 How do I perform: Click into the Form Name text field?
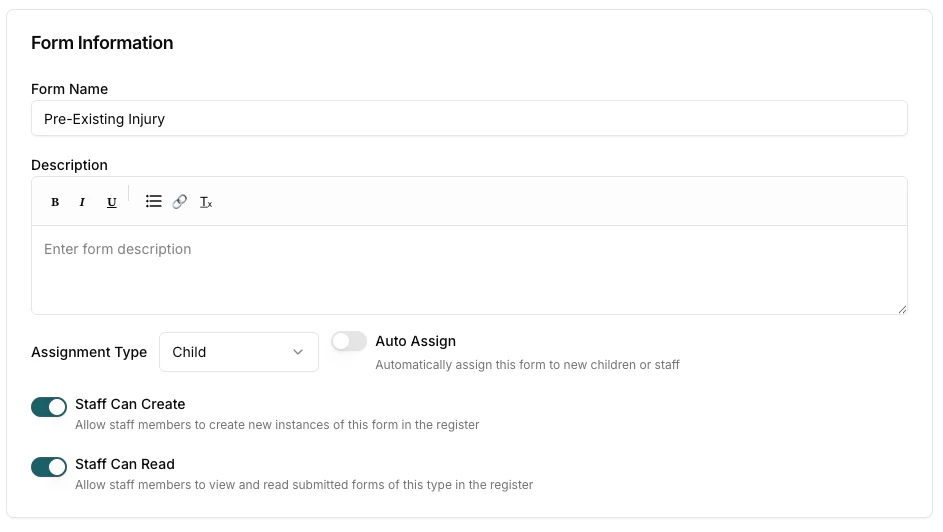pos(469,118)
